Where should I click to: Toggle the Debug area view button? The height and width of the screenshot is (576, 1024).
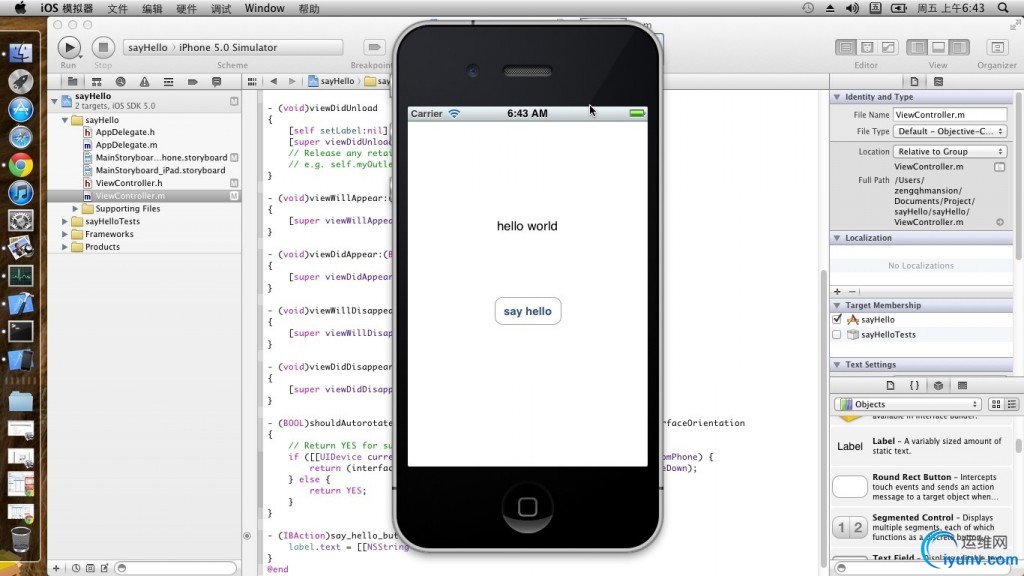pos(938,48)
